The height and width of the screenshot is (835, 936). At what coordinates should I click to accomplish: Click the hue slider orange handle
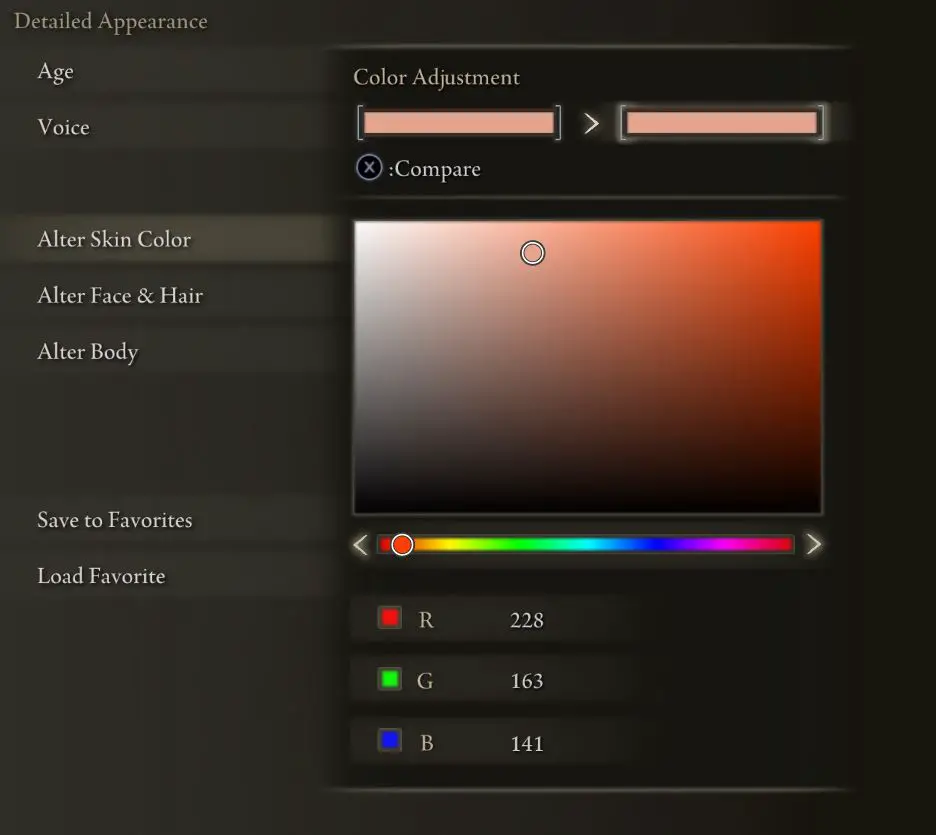click(402, 544)
